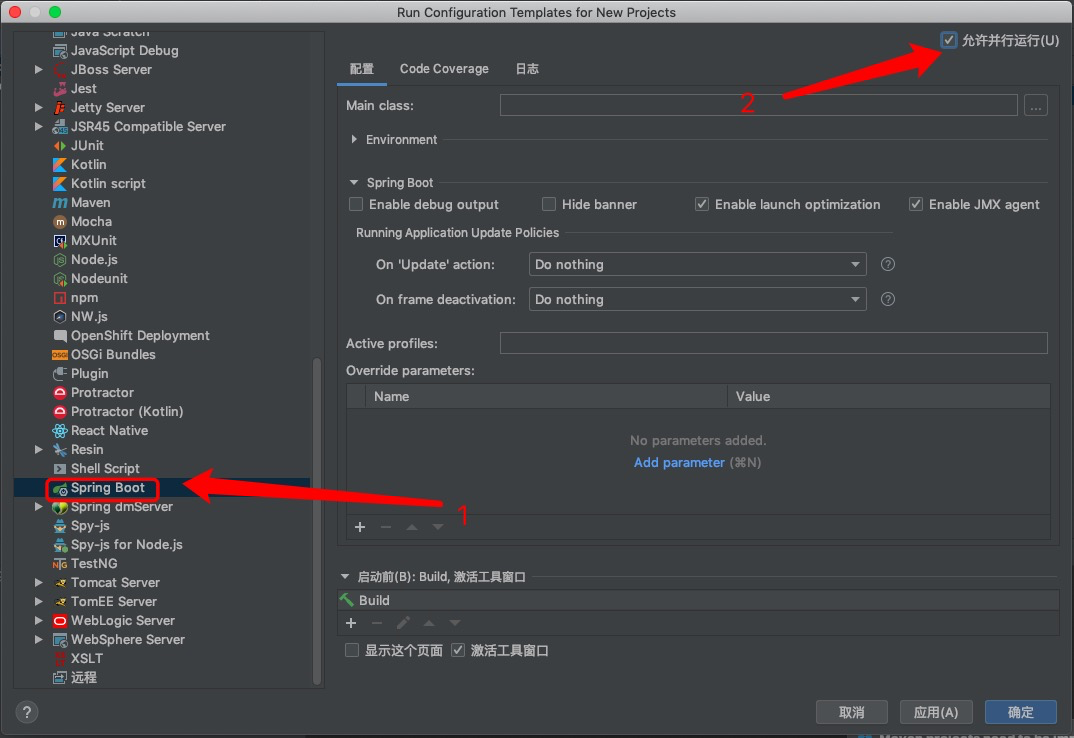Screen dimensions: 1074x738
Task: Collapse the 启动前 Build section
Action: (x=345, y=577)
